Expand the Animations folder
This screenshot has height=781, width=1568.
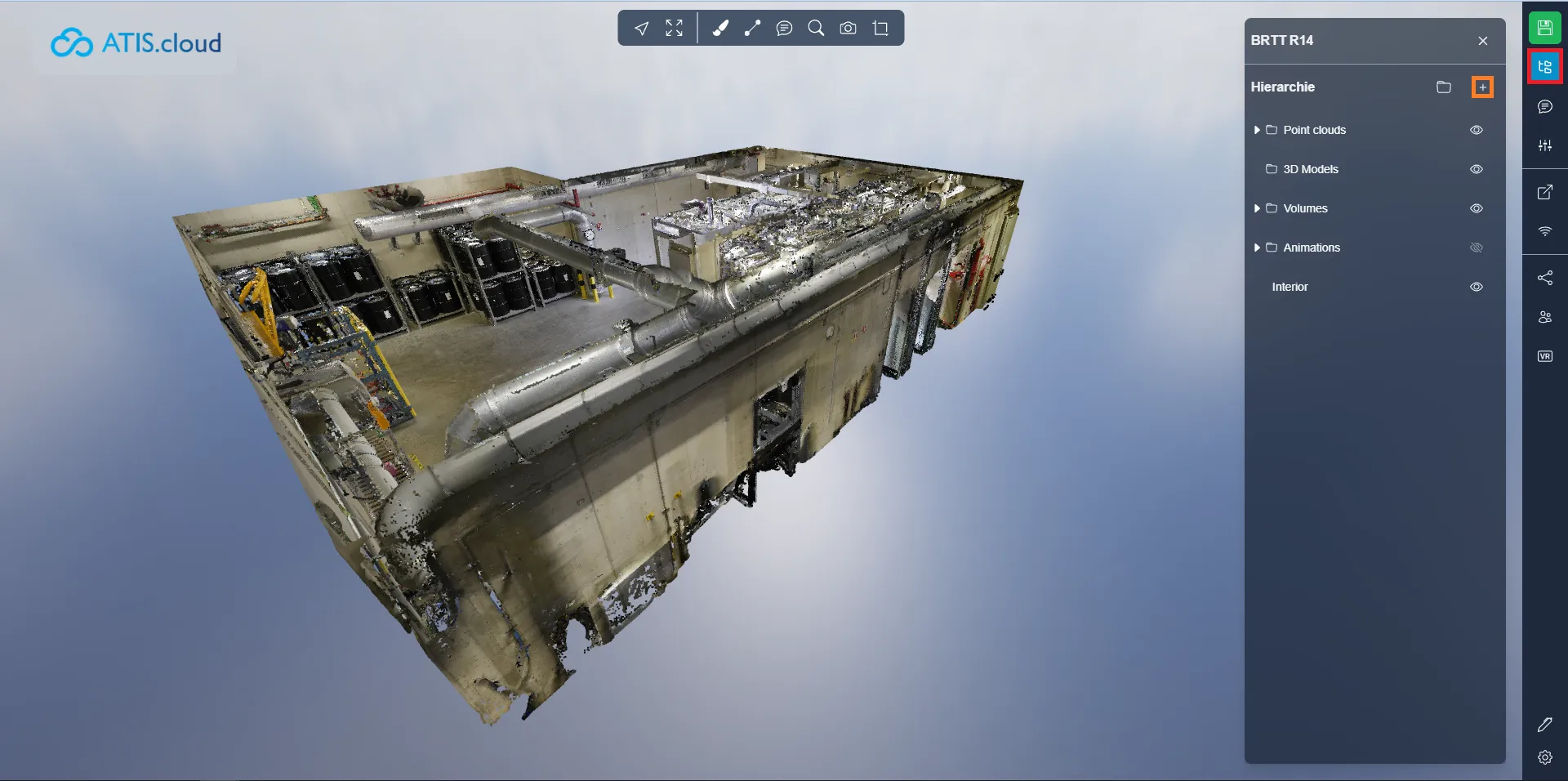coord(1257,248)
